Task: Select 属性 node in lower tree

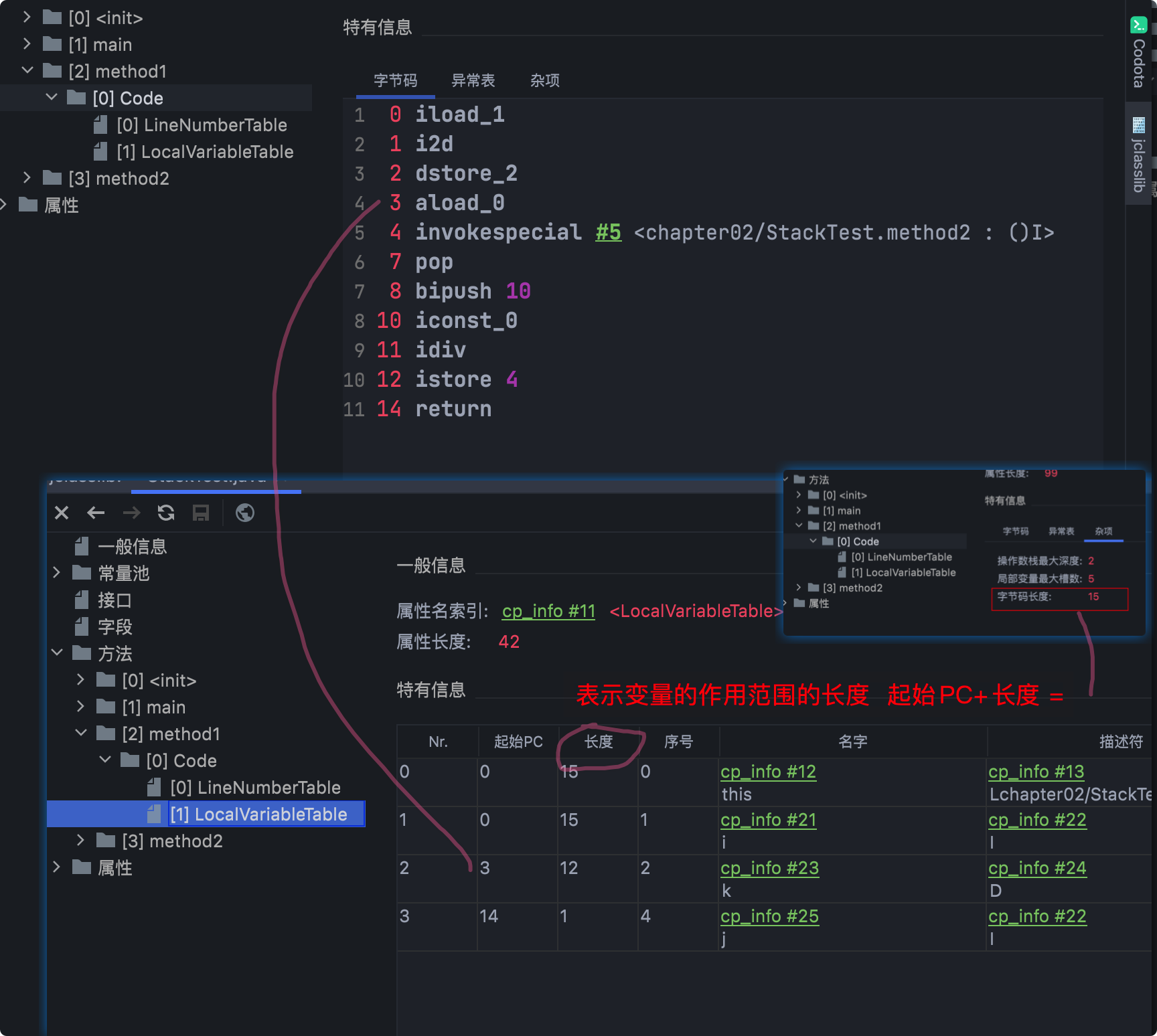Action: pyautogui.click(x=115, y=868)
